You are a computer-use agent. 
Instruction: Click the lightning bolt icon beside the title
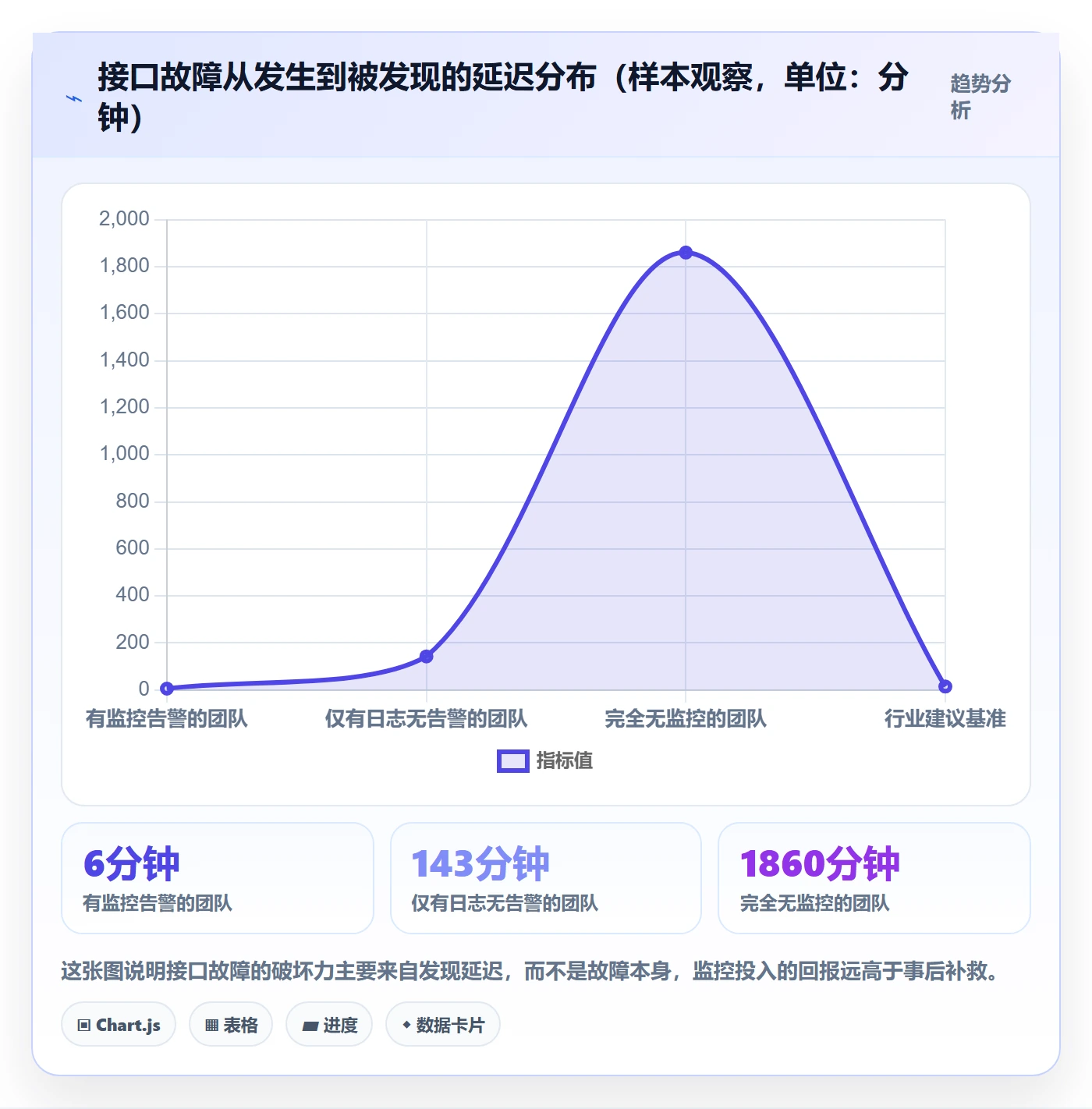coord(74,99)
